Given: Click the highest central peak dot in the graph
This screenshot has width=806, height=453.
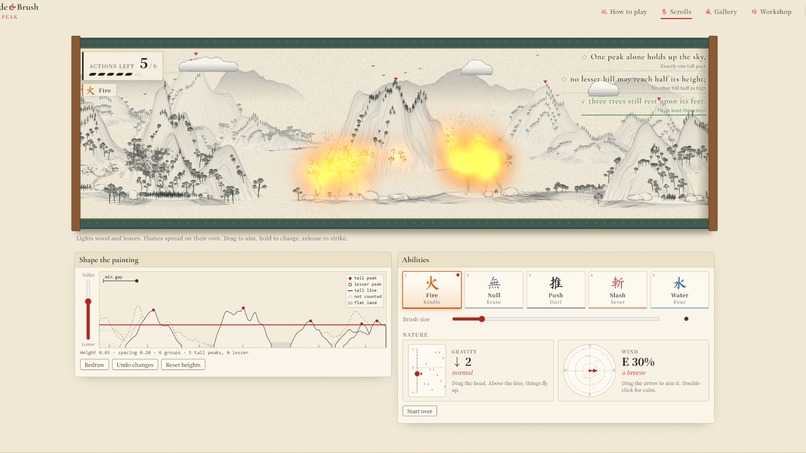Looking at the screenshot, I should (x=243, y=308).
